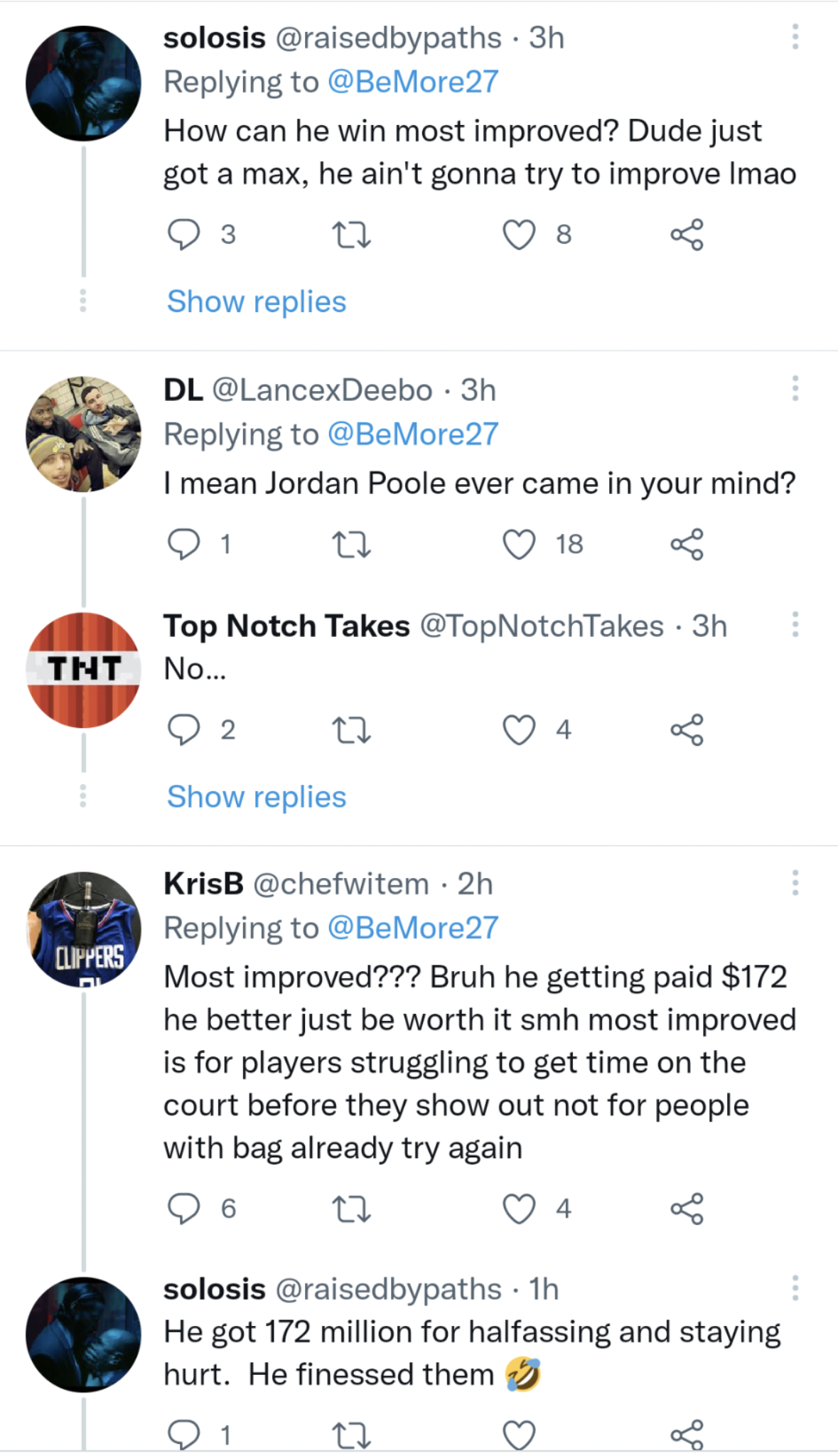Show replies under solosis's first tweet
838x1456 pixels.
pyautogui.click(x=257, y=301)
